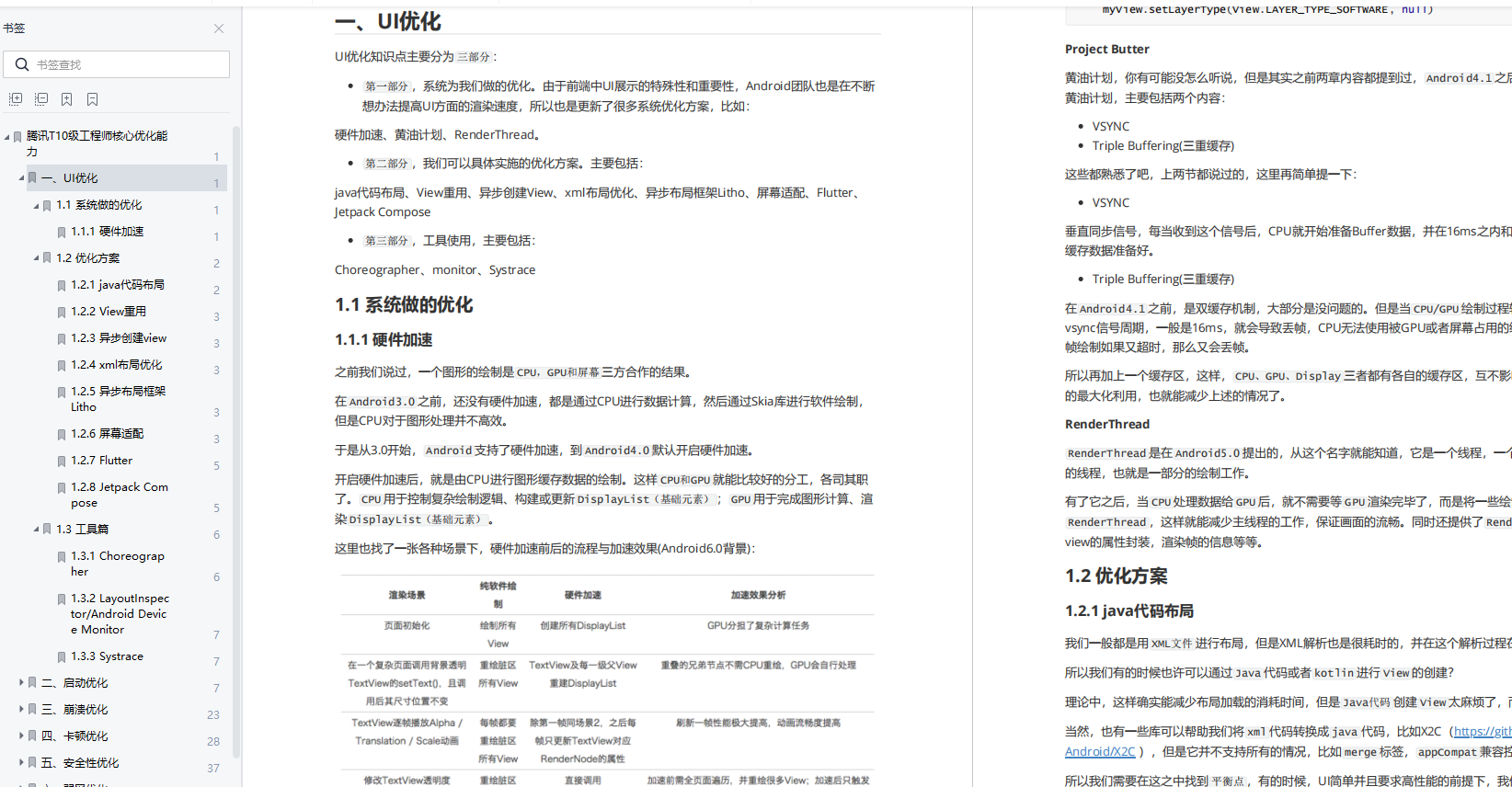
Task: Open the Android/X2C hyperlink
Action: point(1100,752)
